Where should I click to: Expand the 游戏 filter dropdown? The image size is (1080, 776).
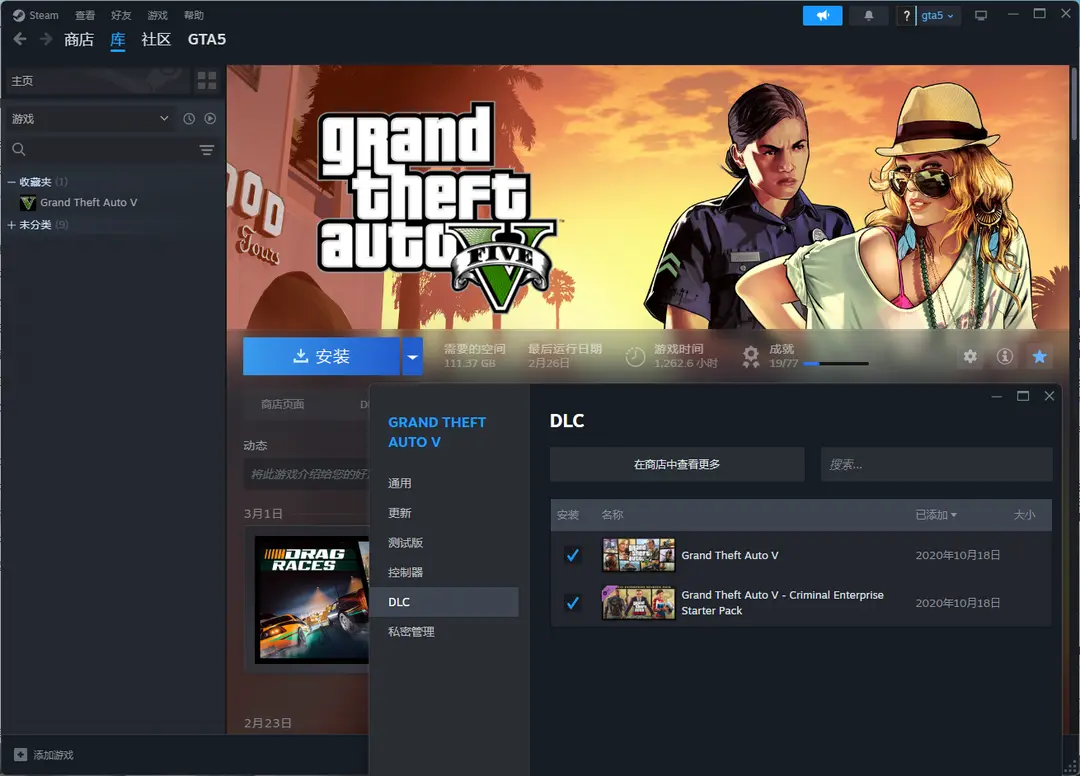pos(90,118)
